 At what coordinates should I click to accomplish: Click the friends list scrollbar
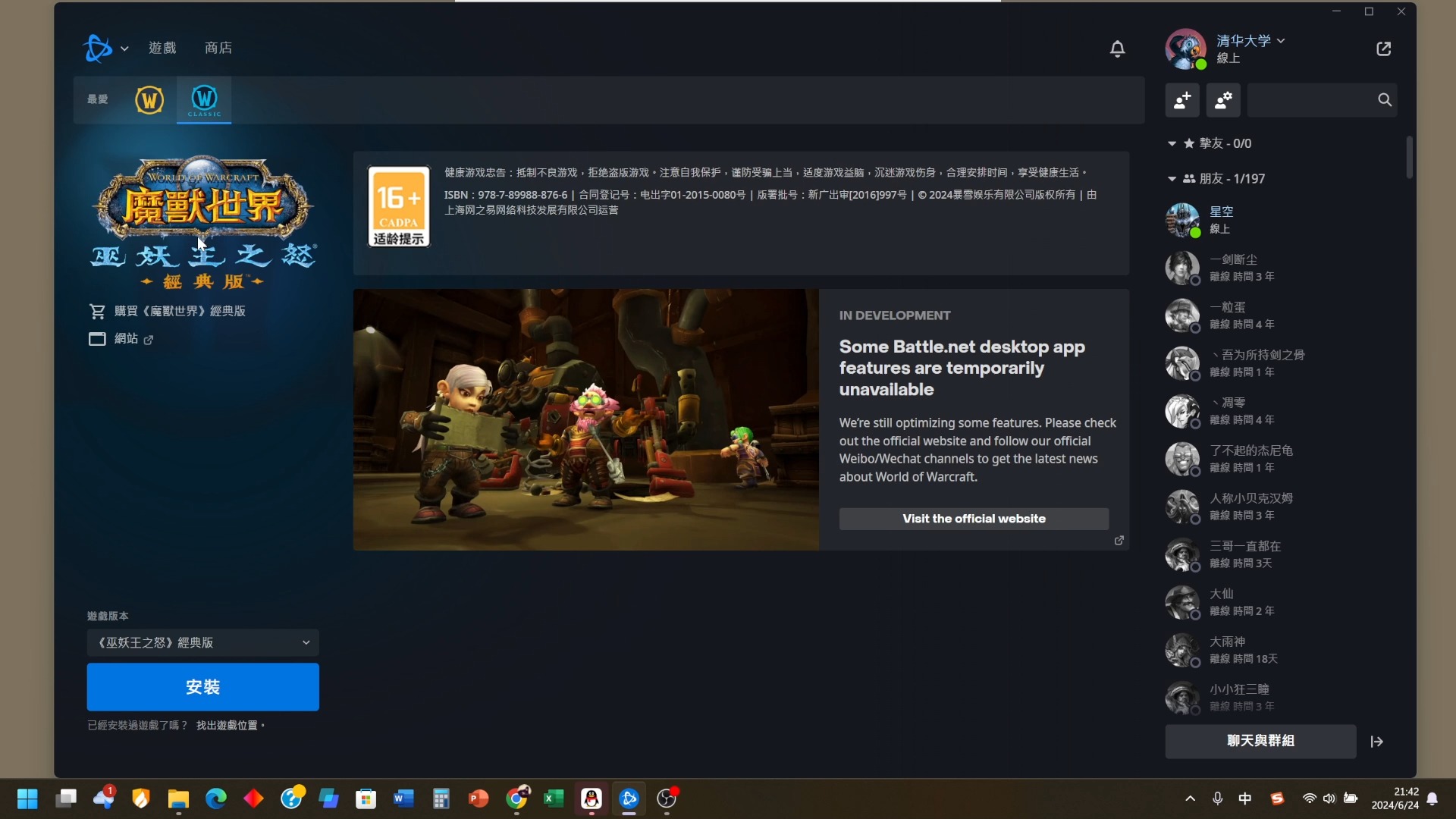click(1409, 158)
